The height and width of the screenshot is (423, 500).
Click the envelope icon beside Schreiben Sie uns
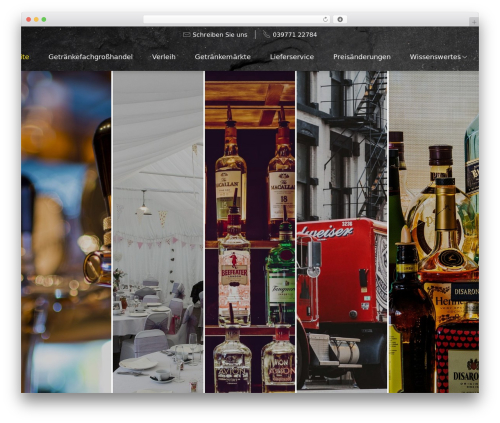click(186, 35)
